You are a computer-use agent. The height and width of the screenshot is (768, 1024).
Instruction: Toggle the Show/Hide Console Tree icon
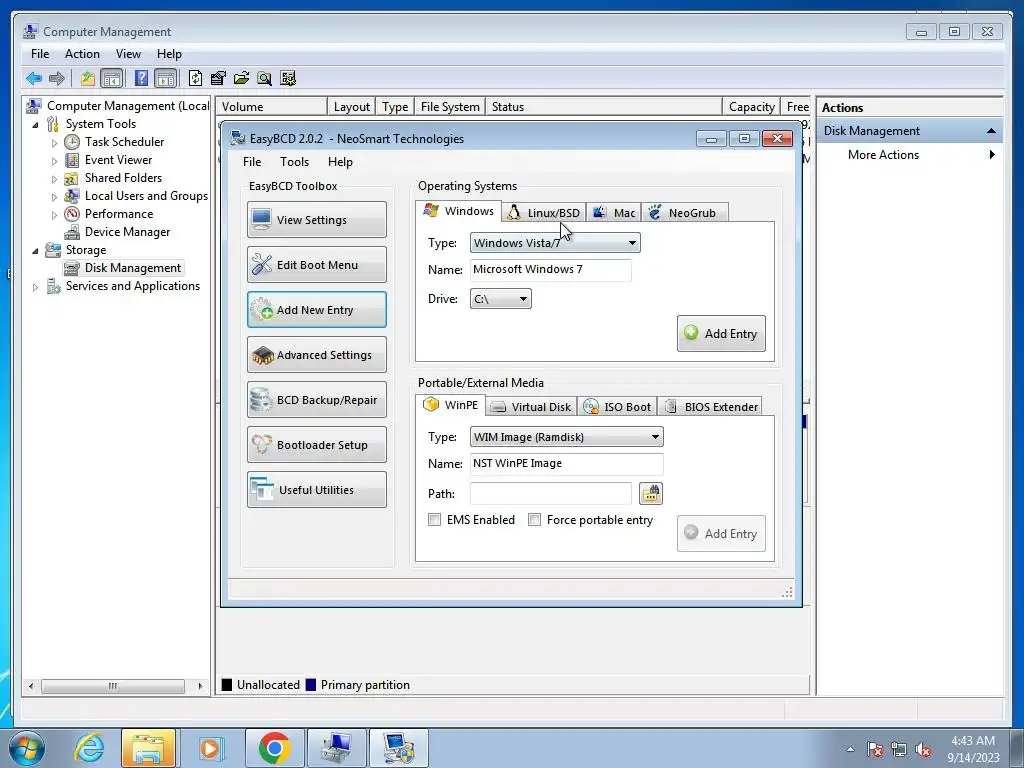112,78
